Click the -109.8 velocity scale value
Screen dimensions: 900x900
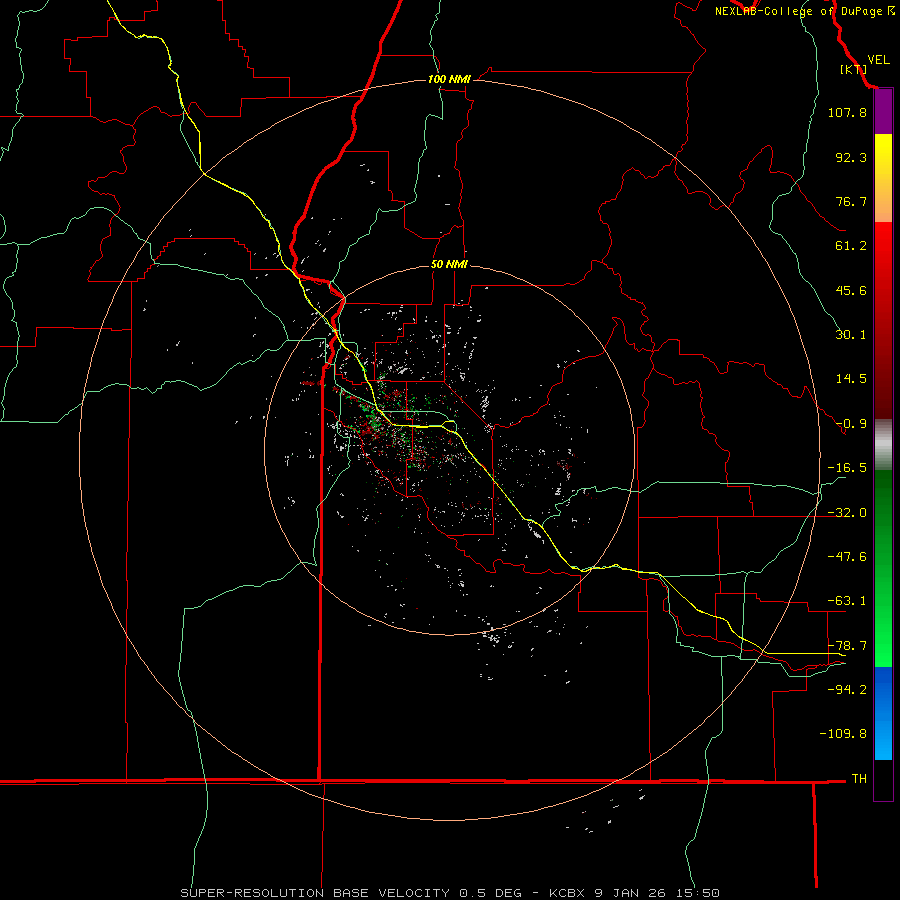843,734
